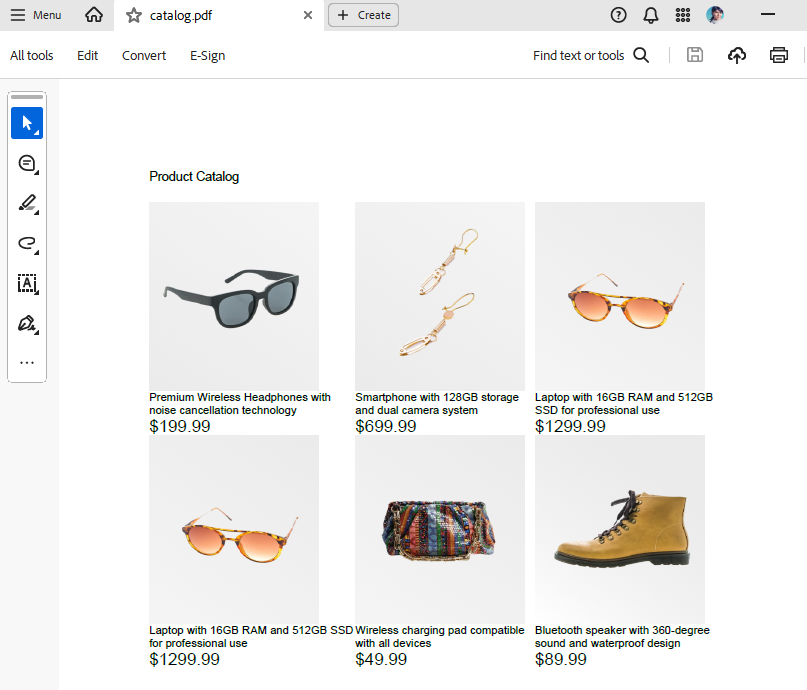Click the Create button

(363, 15)
